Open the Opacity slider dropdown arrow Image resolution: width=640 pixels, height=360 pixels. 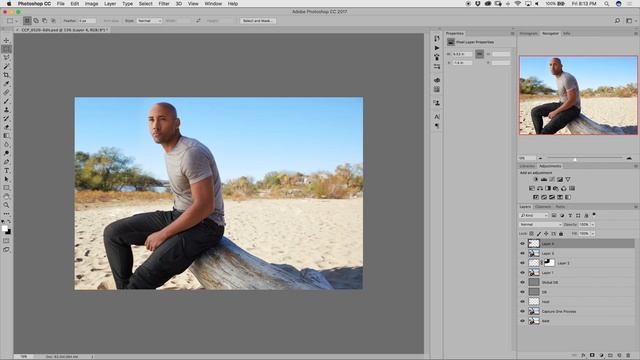pos(593,224)
